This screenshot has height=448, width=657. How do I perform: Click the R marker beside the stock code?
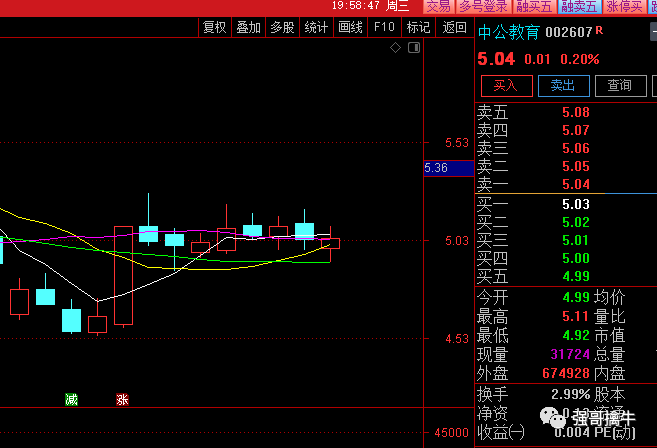point(599,30)
